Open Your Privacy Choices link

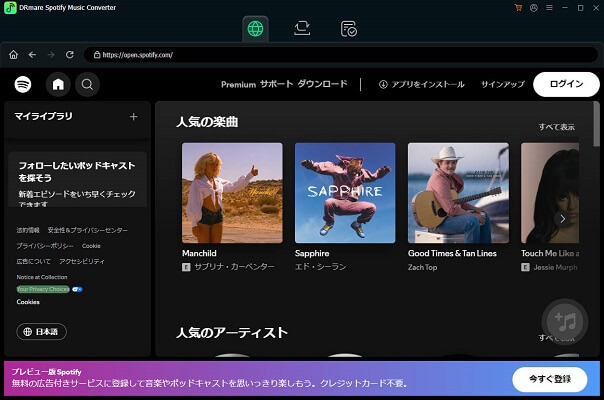tap(43, 289)
